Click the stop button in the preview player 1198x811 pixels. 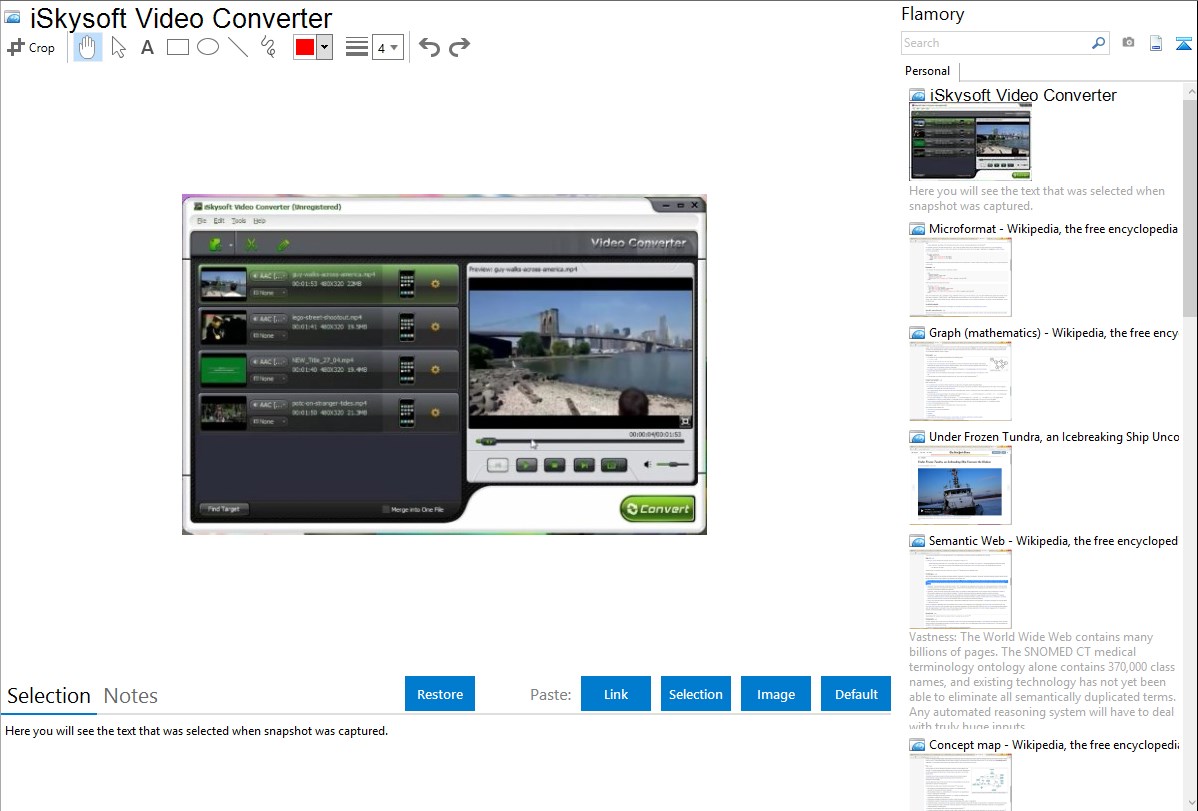[x=555, y=465]
